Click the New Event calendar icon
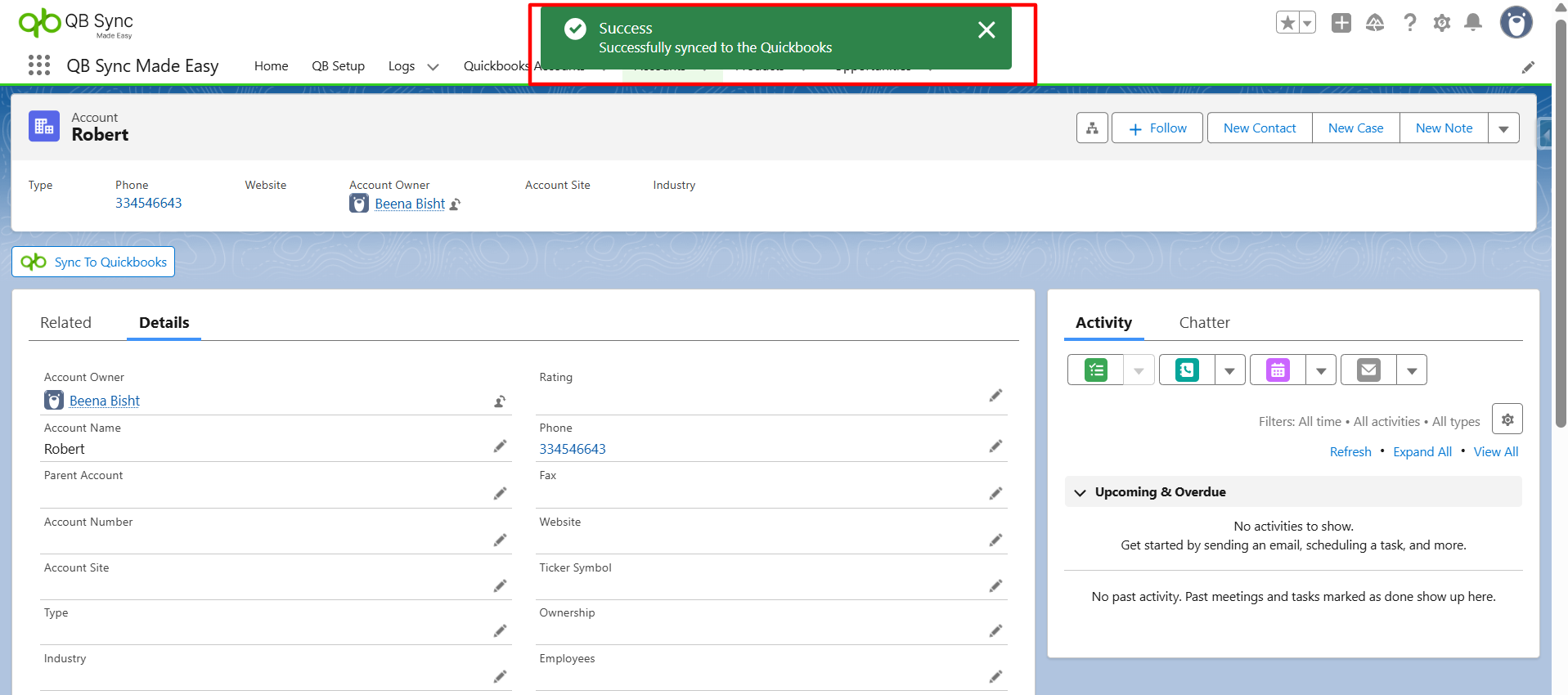The height and width of the screenshot is (695, 1568). [1278, 370]
